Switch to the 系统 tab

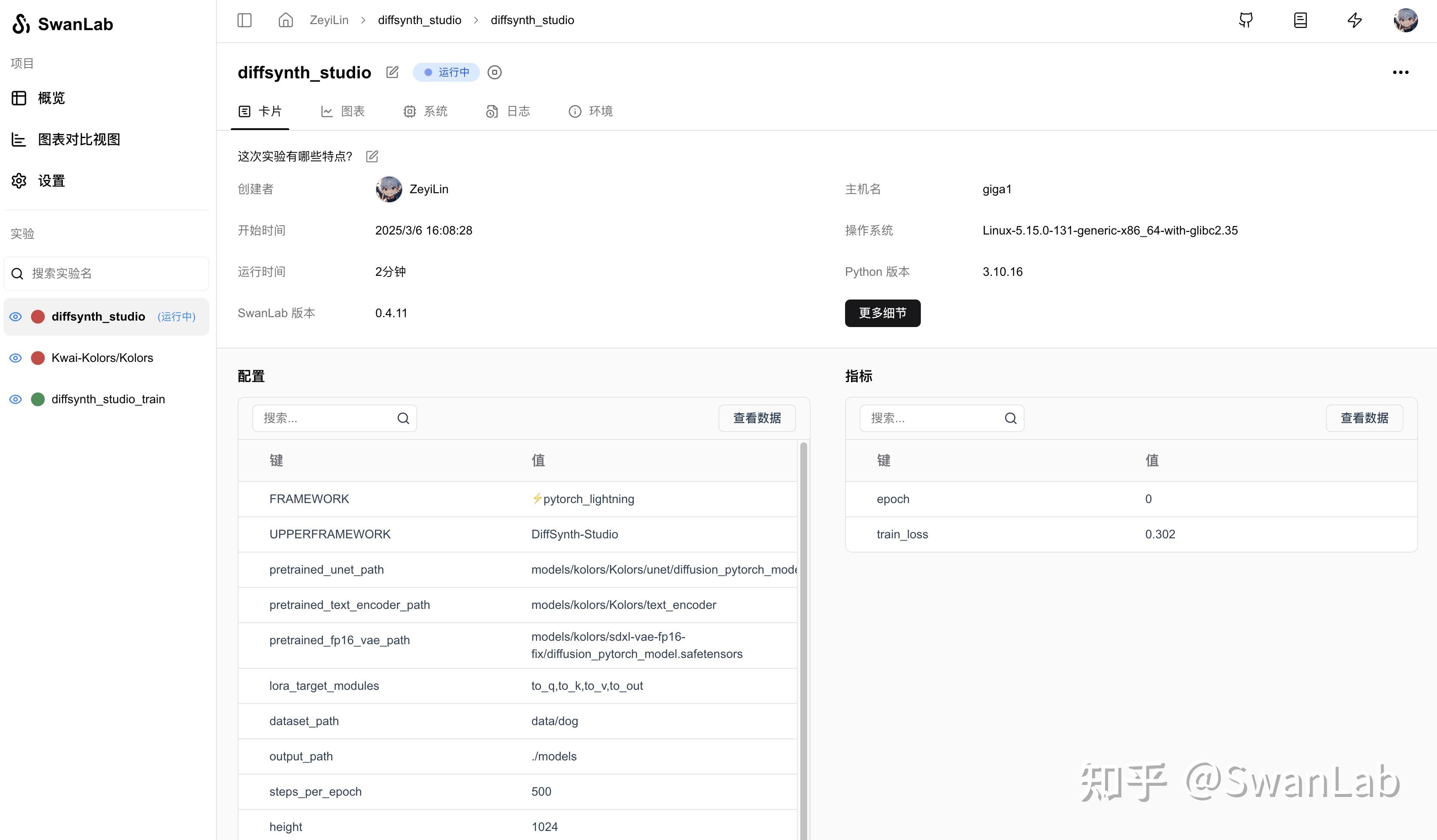[426, 111]
